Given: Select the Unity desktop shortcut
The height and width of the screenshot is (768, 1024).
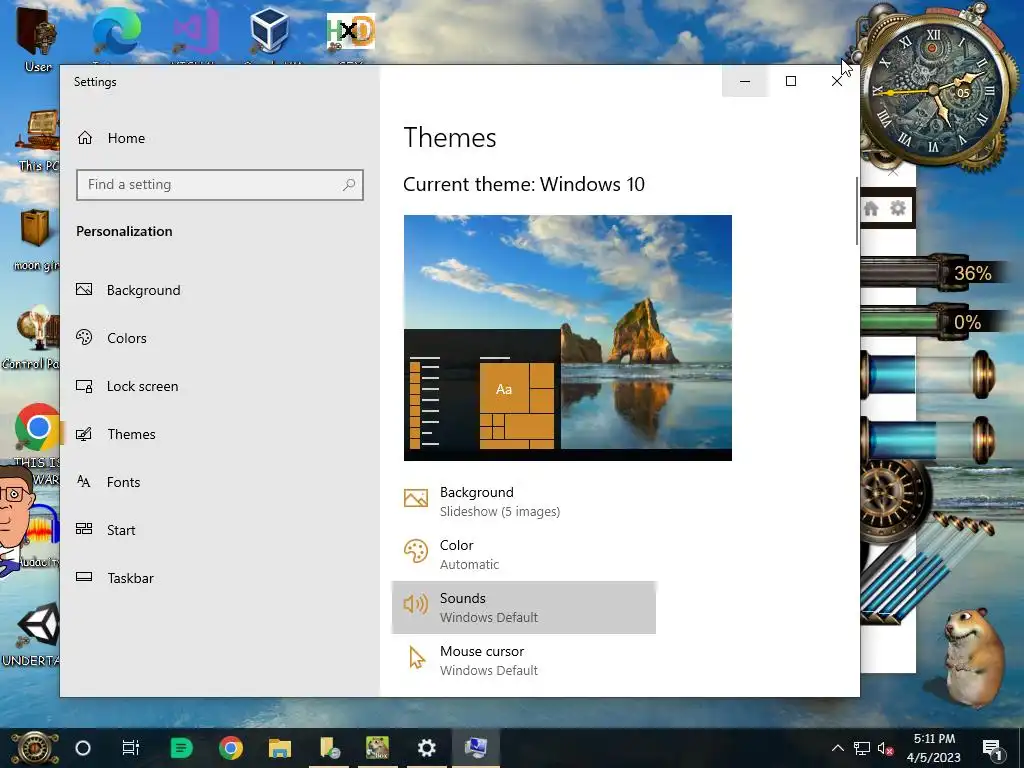Looking at the screenshot, I should (38, 623).
